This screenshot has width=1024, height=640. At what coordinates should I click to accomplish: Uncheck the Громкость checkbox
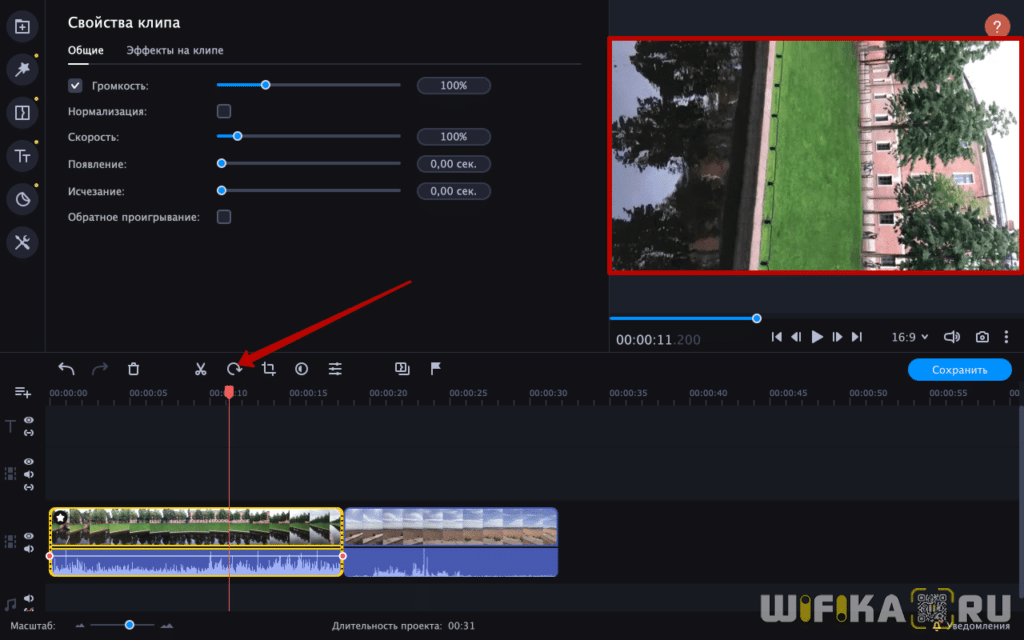pyautogui.click(x=75, y=86)
